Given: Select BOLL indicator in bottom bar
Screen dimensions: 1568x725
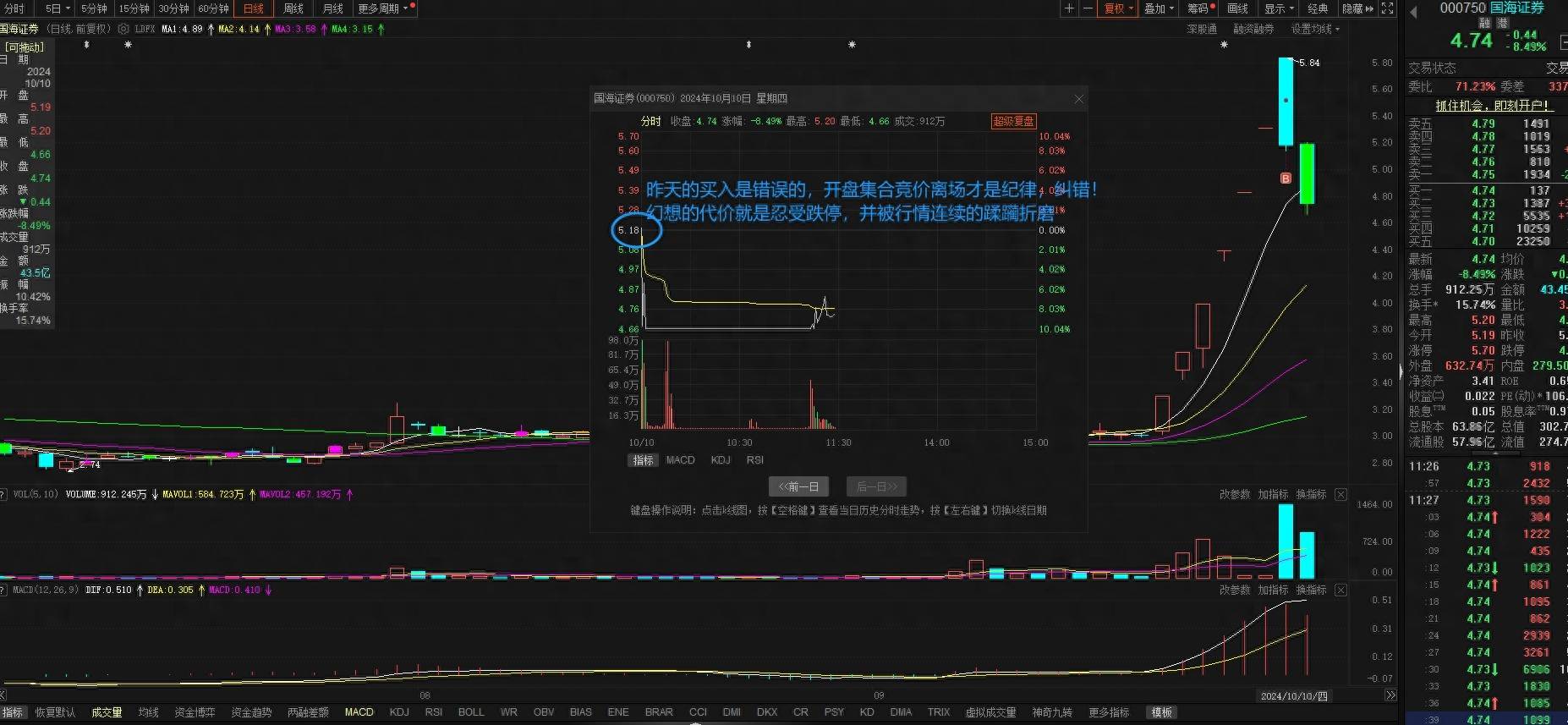Looking at the screenshot, I should (x=471, y=712).
